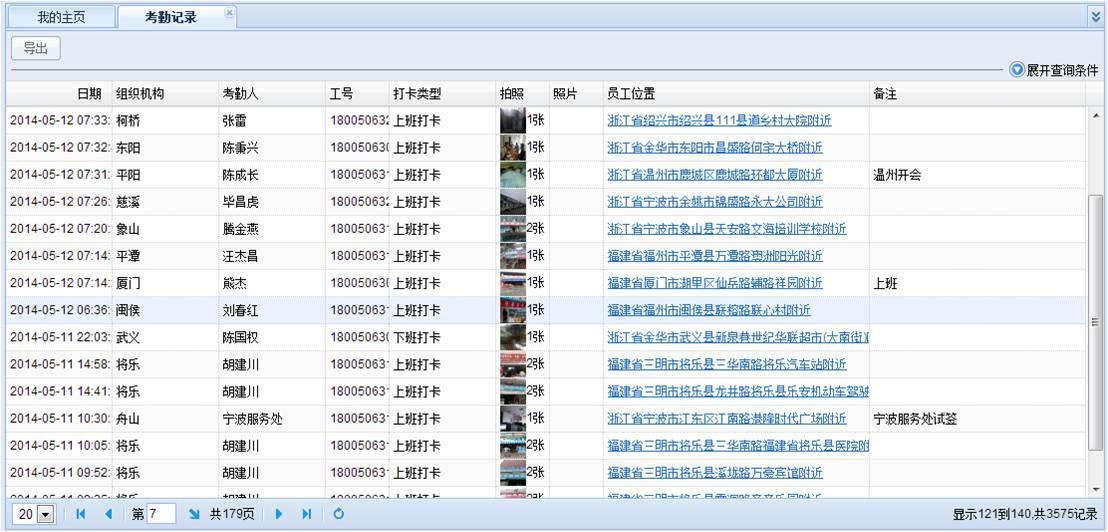Image resolution: width=1108 pixels, height=532 pixels.
Task: Click the go-to-page arrow icon
Action: point(194,514)
